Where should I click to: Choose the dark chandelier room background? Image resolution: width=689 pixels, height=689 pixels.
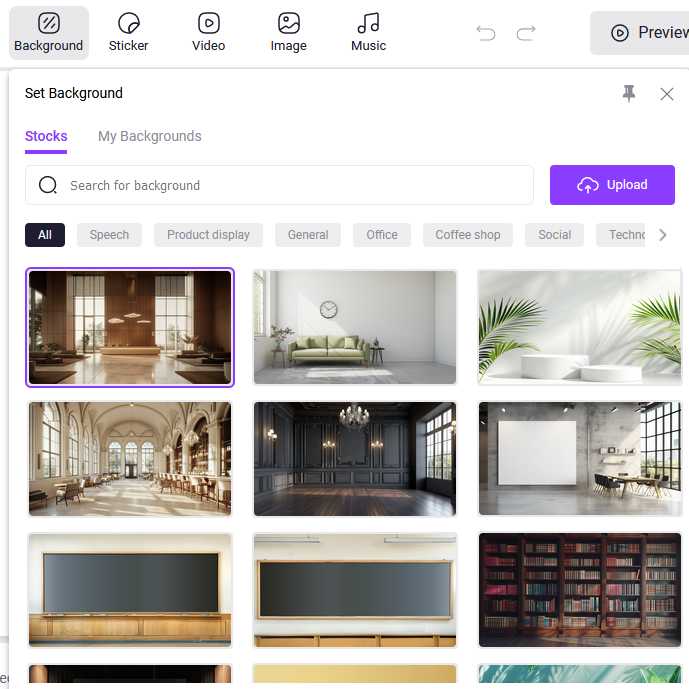point(355,459)
